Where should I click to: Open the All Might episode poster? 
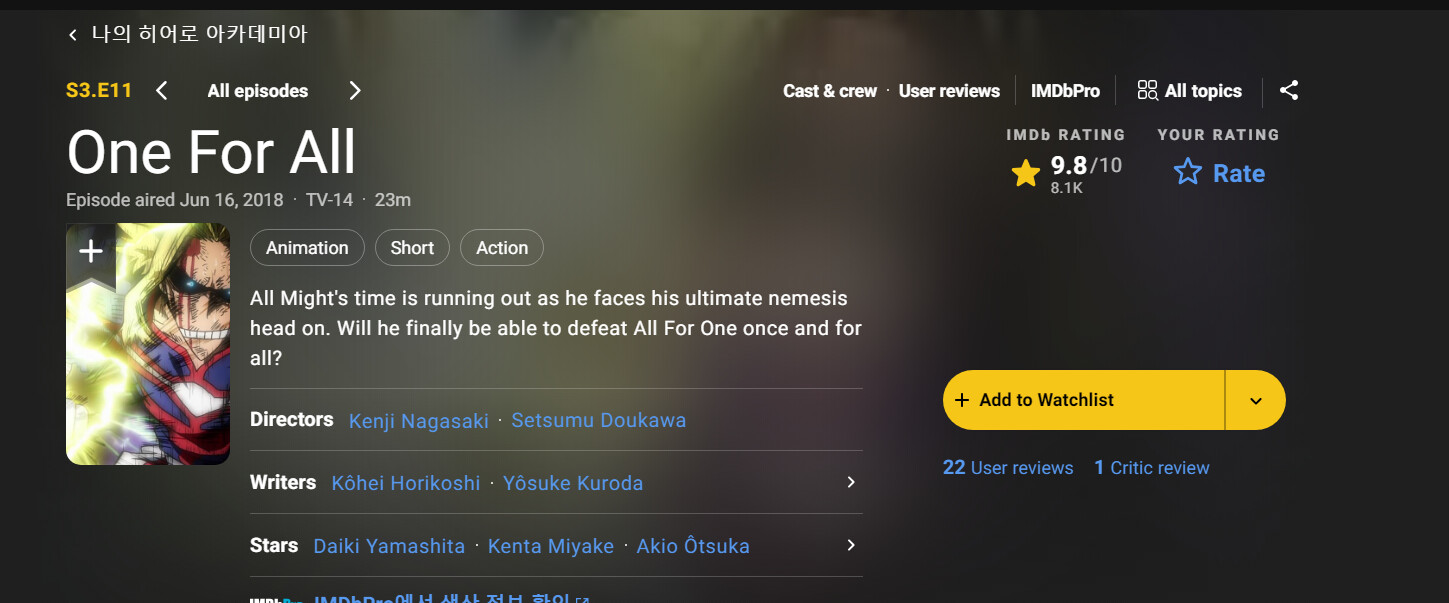148,344
